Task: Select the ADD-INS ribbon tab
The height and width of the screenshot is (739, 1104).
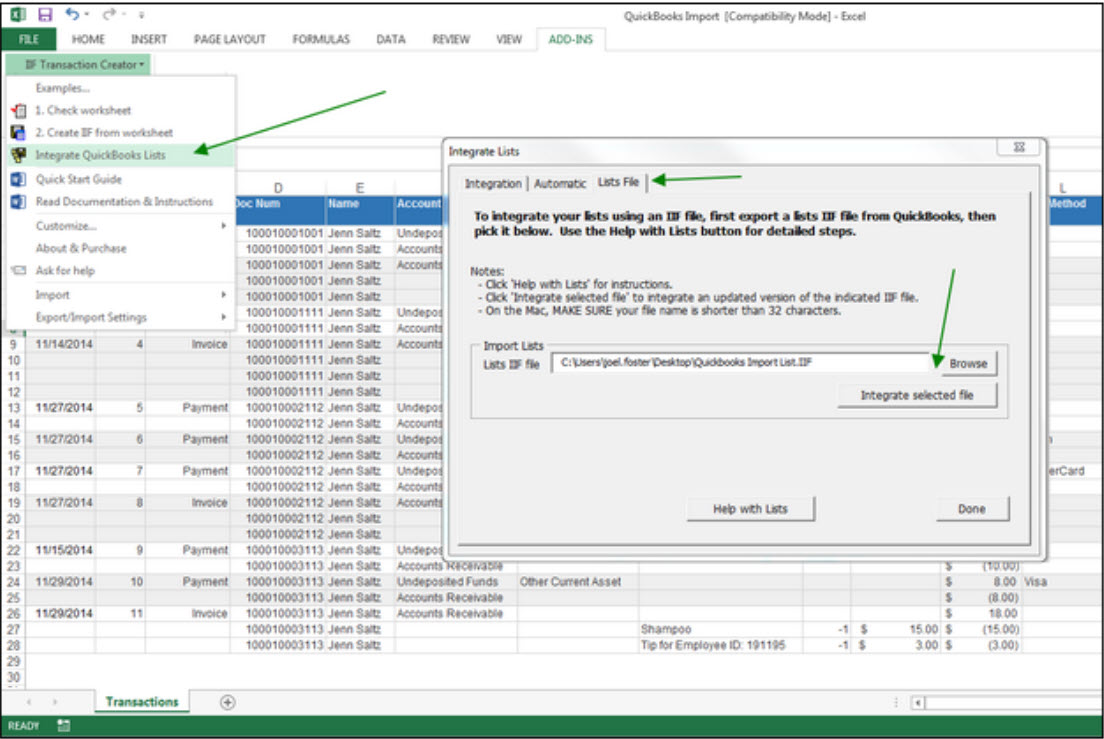Action: [570, 39]
